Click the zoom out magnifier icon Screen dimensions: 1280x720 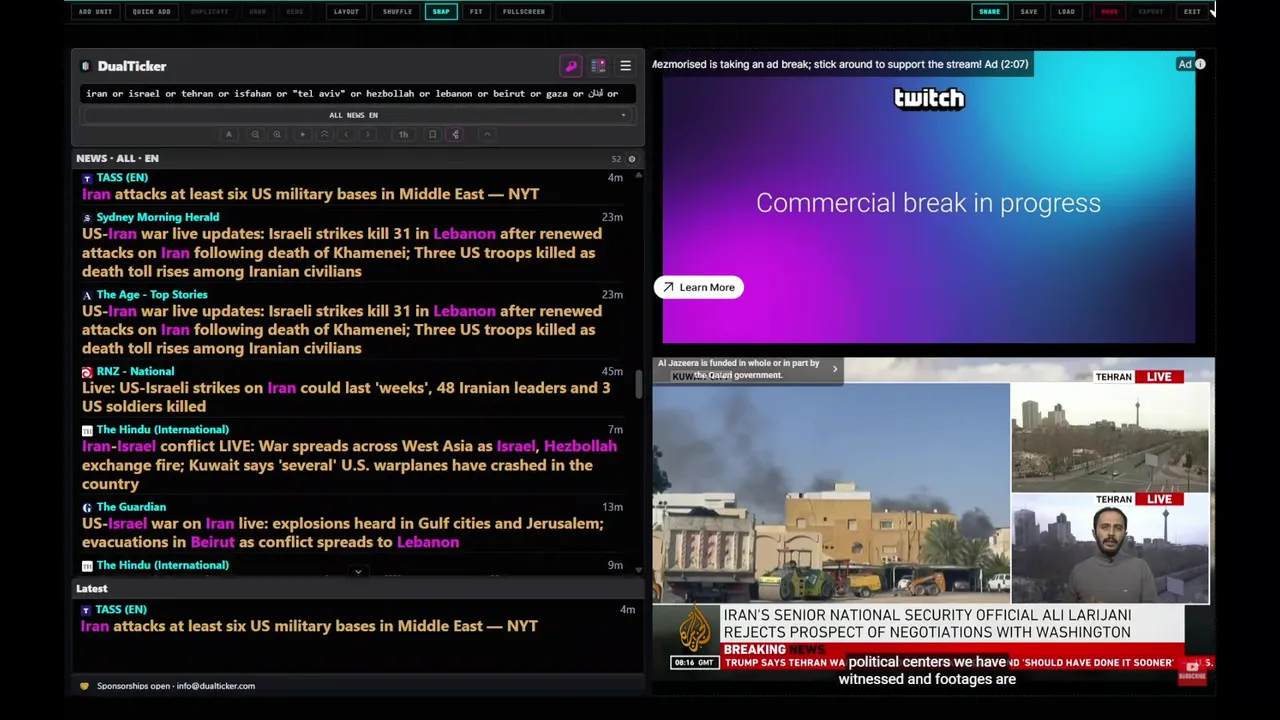[x=255, y=134]
